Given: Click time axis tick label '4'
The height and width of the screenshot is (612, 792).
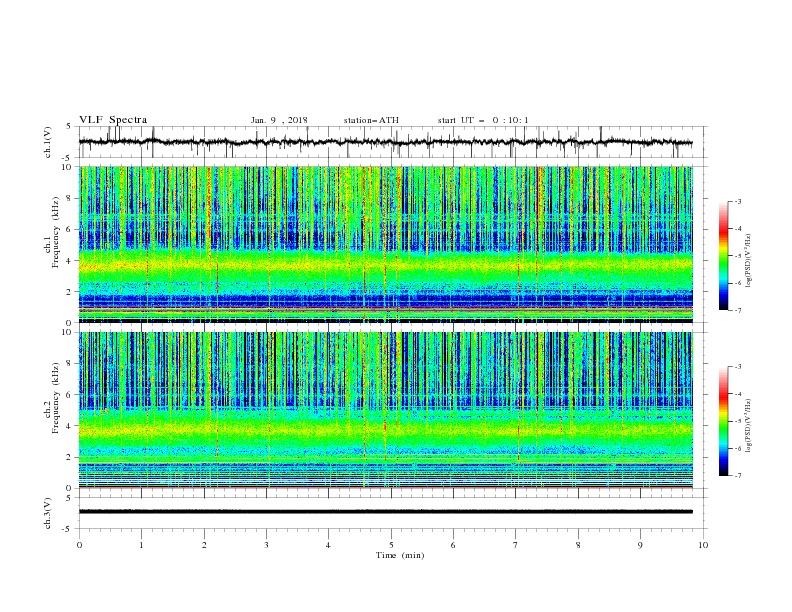Looking at the screenshot, I should pos(328,545).
